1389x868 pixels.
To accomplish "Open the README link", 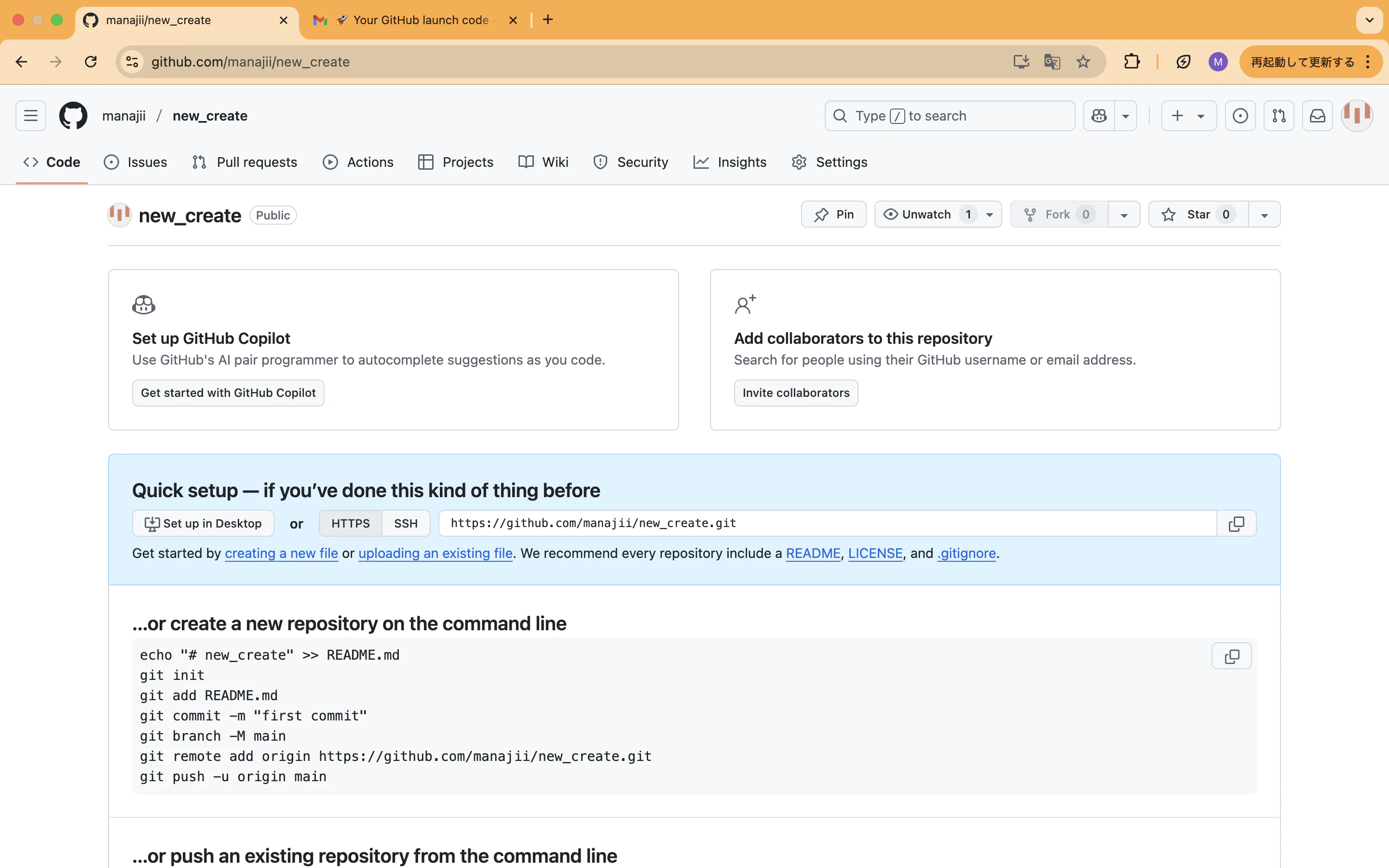I will [x=813, y=554].
